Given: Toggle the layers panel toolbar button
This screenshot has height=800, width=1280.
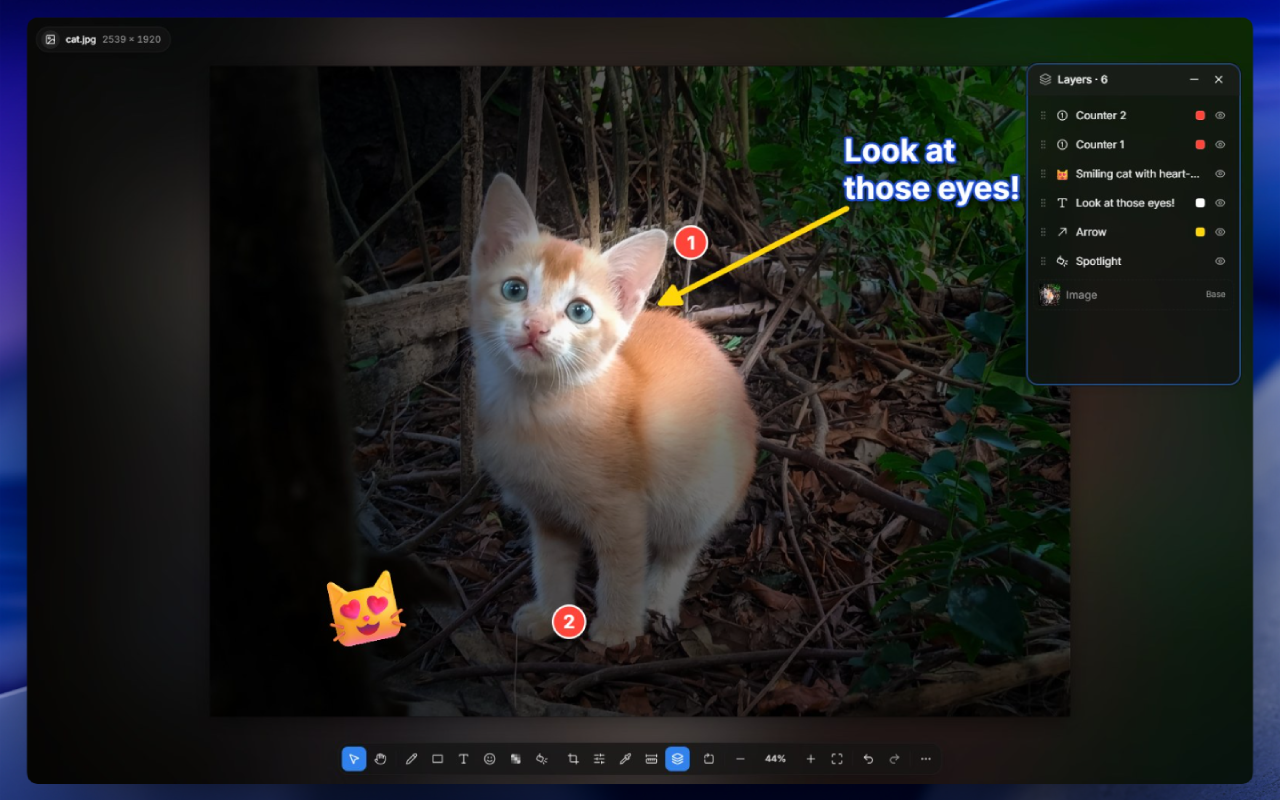Looking at the screenshot, I should pyautogui.click(x=677, y=759).
